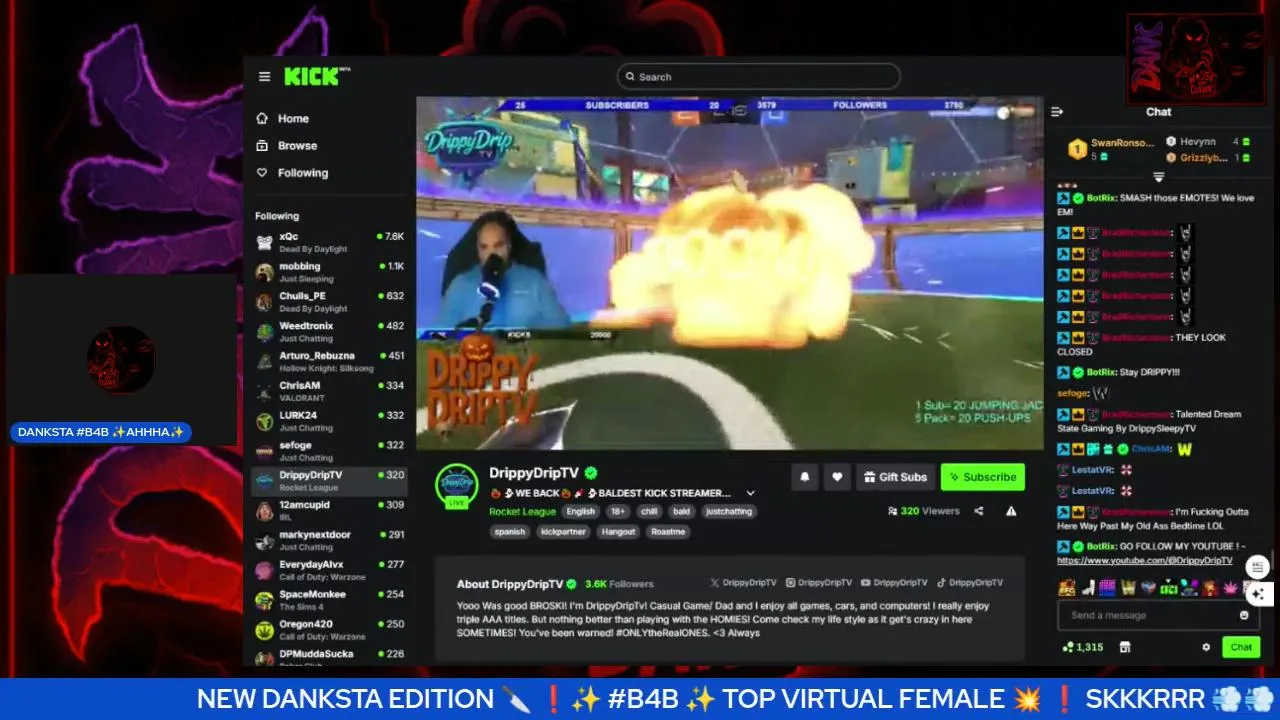Open DrippyDripTV X profile link
The width and height of the screenshot is (1280, 720).
coord(743,582)
